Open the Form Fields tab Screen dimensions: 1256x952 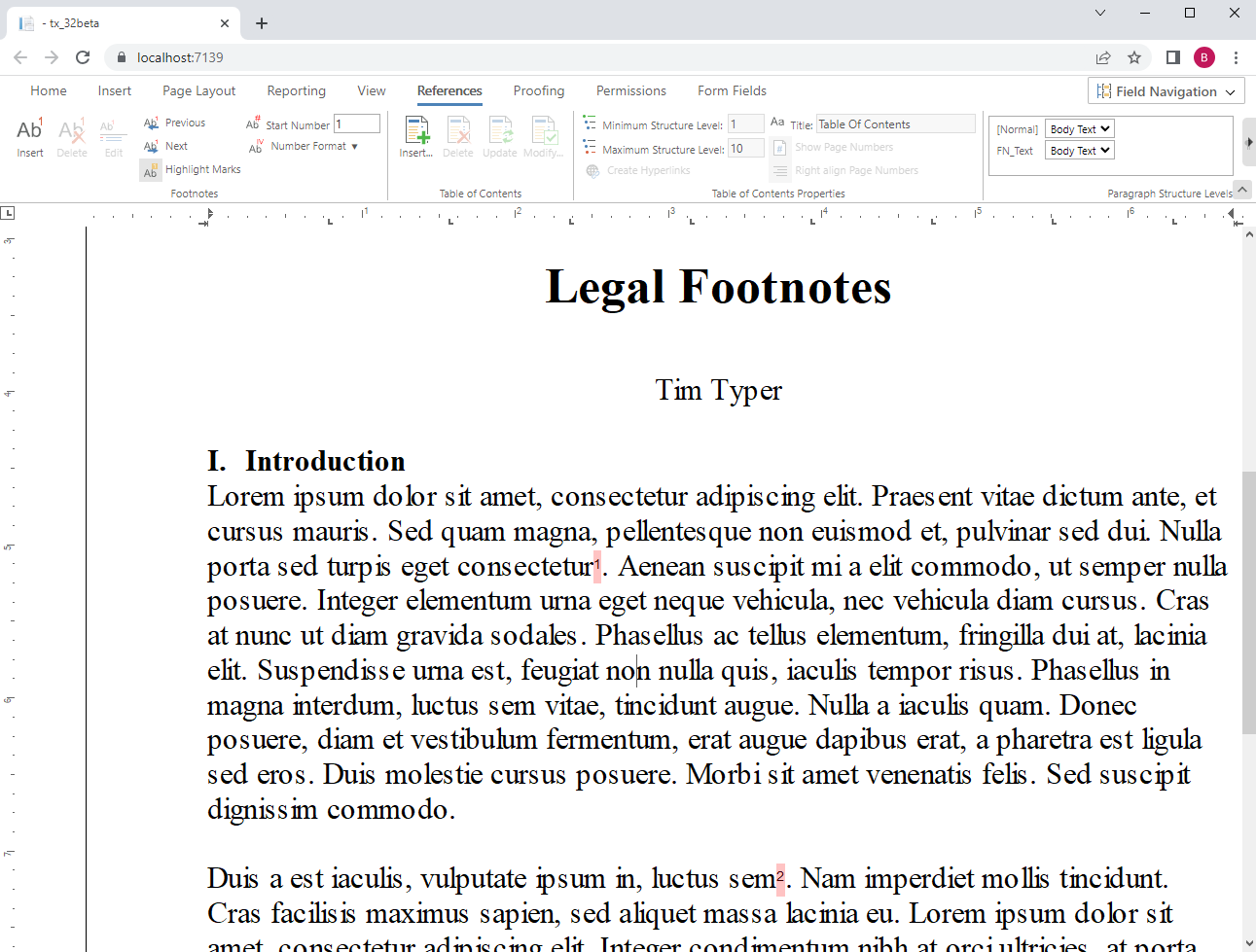(732, 90)
